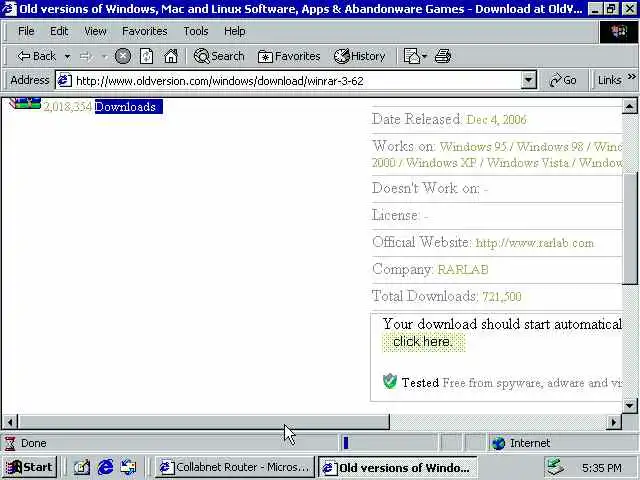Click the horizontal scrollbar thumb
The width and height of the screenshot is (640, 480).
pyautogui.click(x=204, y=422)
